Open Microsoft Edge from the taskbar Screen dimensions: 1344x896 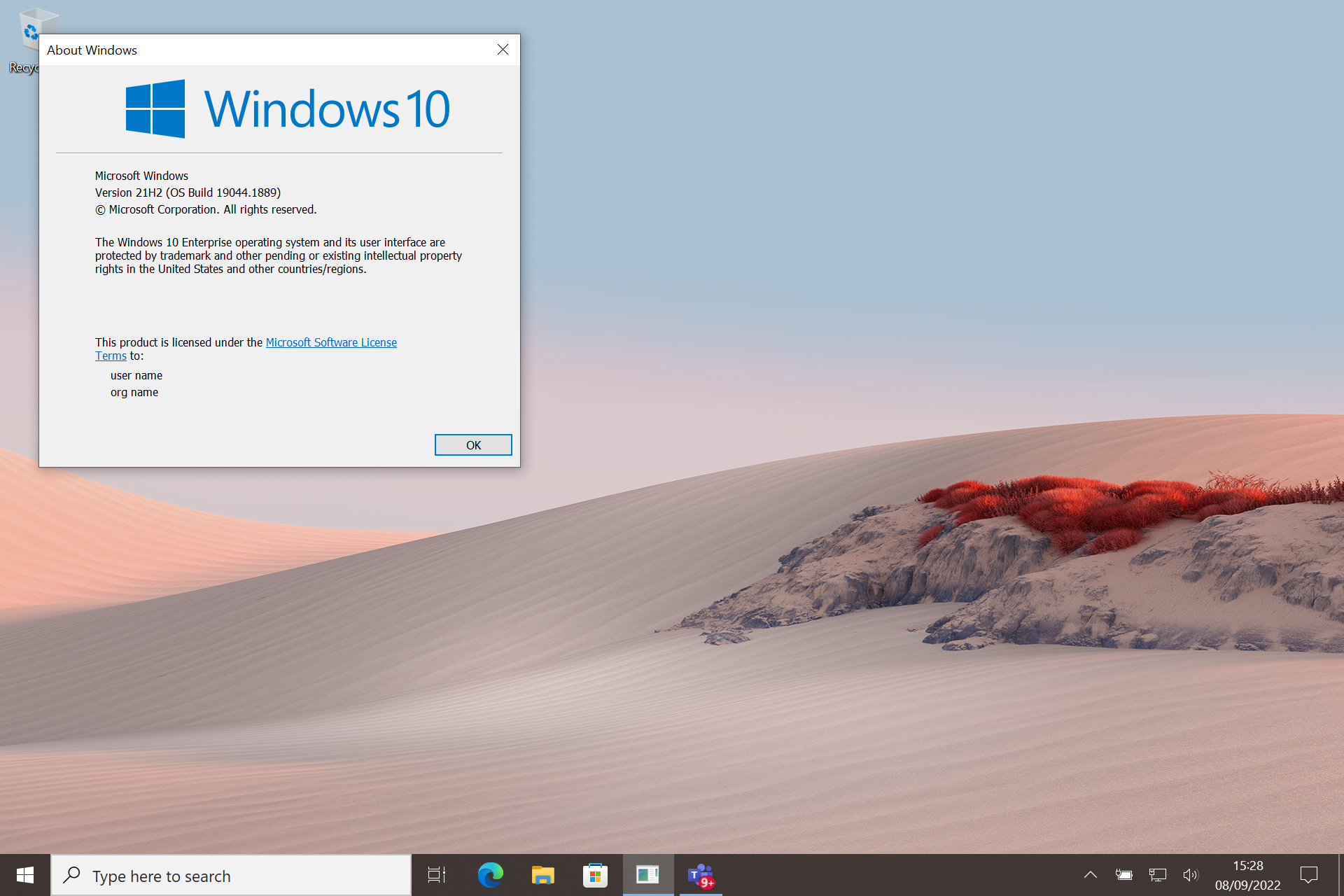(x=490, y=875)
